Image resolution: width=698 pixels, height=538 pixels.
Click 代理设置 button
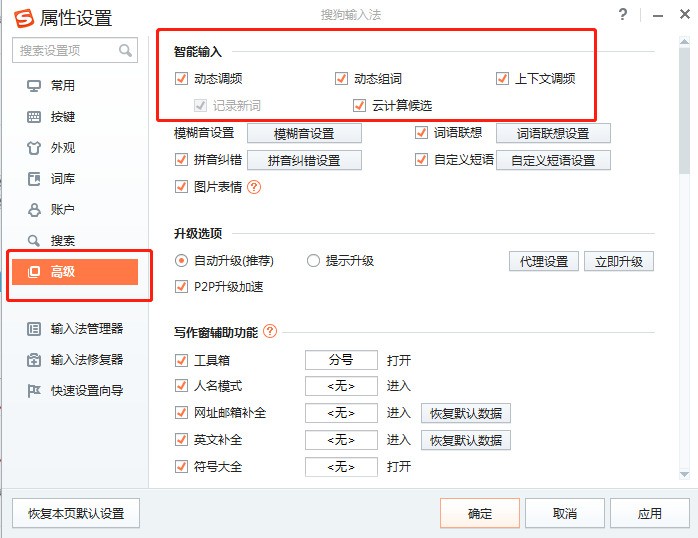(544, 261)
